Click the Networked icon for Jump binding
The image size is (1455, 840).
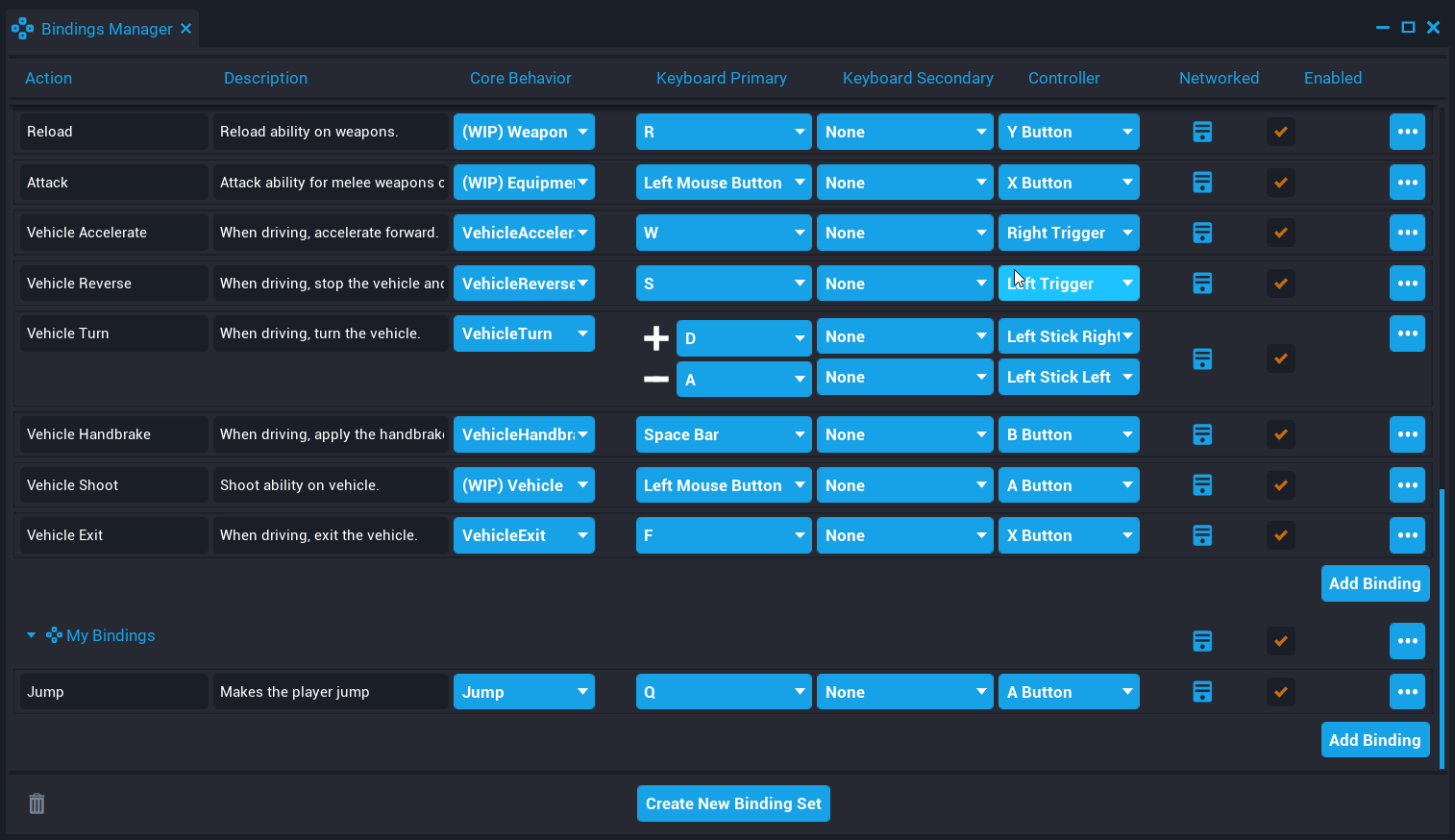pos(1202,692)
